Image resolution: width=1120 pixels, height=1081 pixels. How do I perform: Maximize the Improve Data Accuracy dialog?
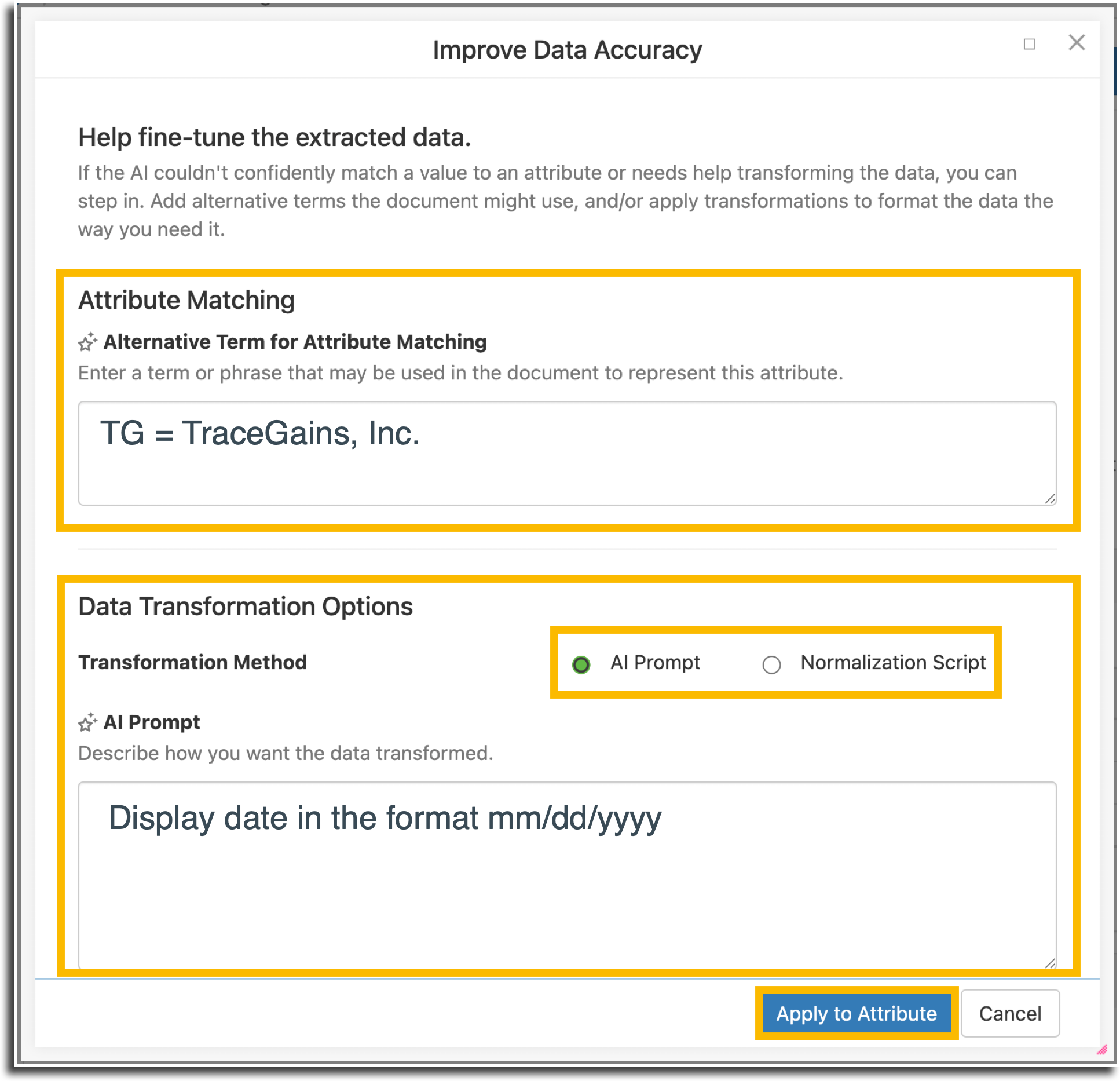tap(1029, 44)
